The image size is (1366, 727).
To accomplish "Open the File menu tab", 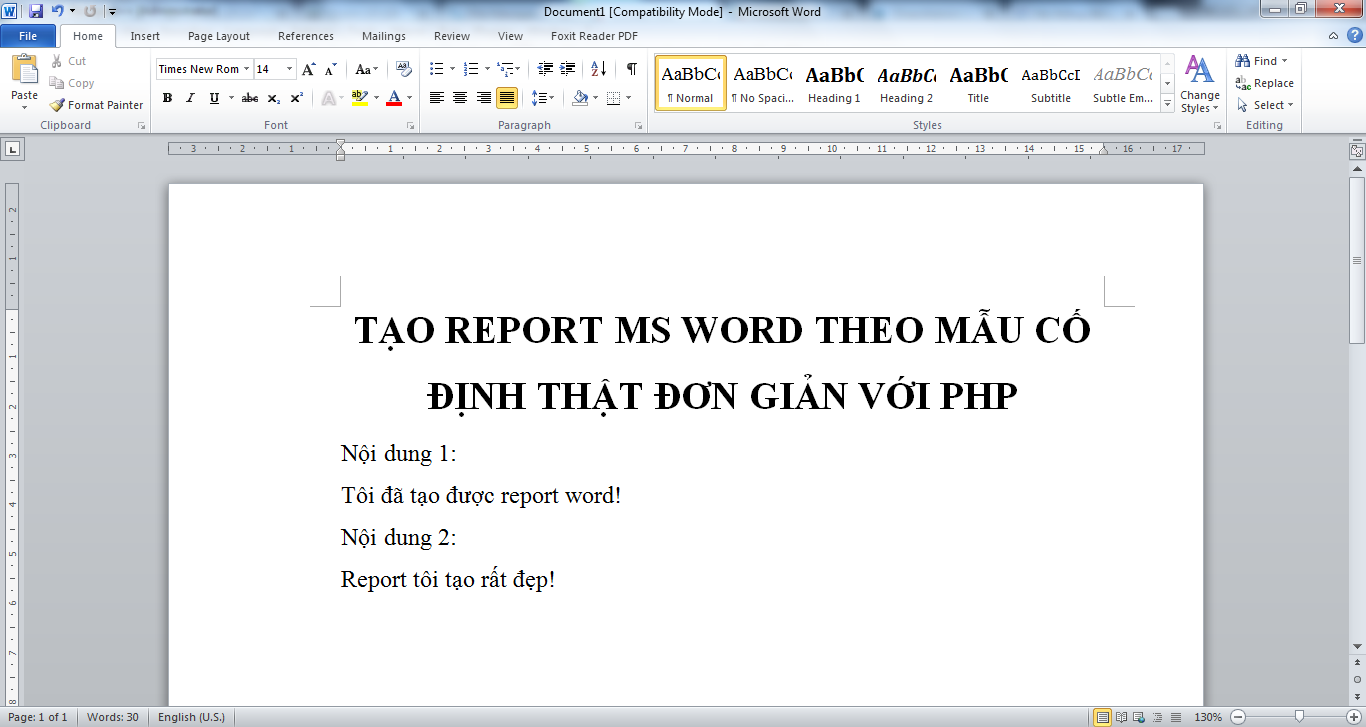I will pyautogui.click(x=28, y=36).
